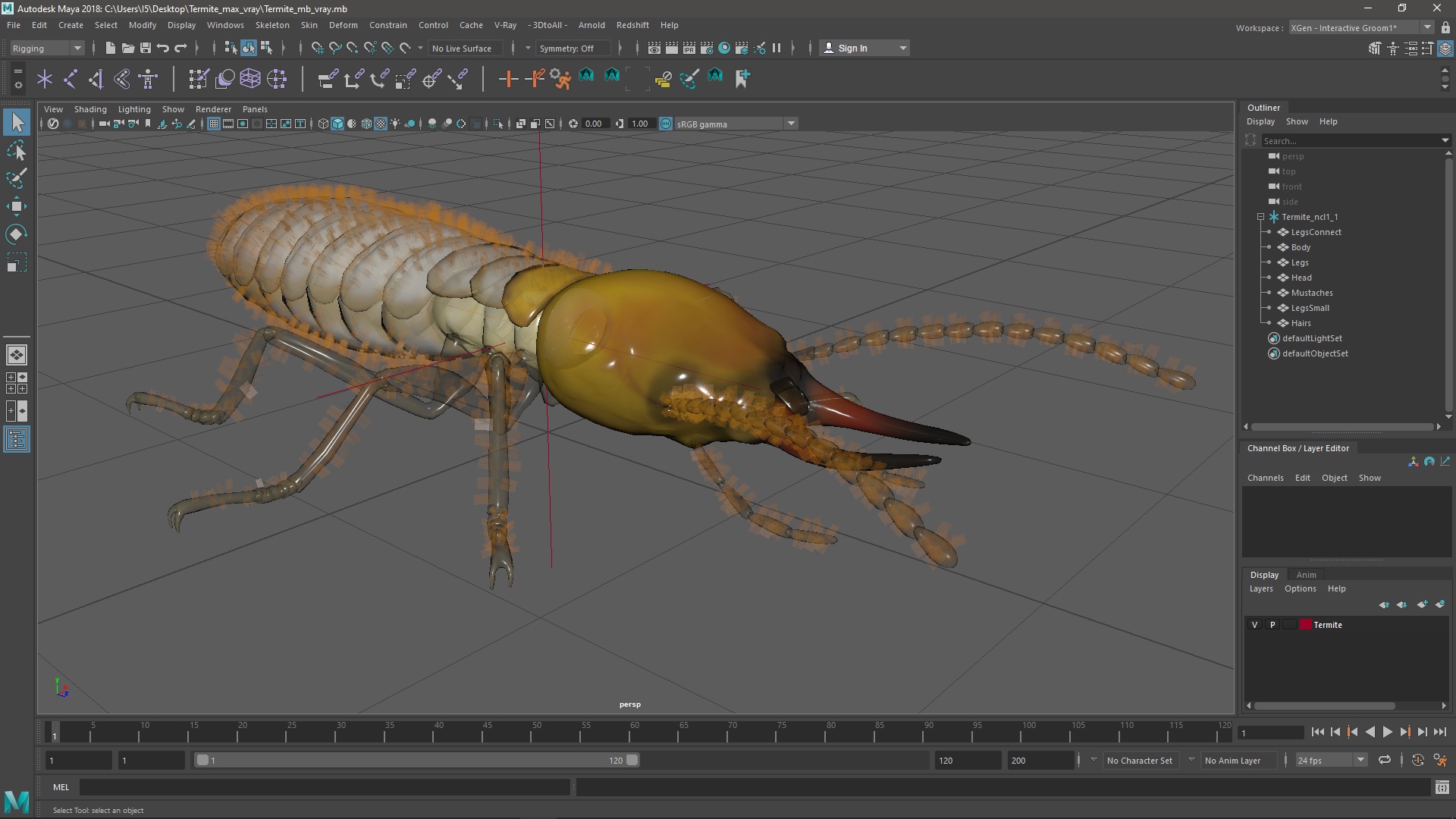Image resolution: width=1456 pixels, height=819 pixels.
Task: Select the arrow Select tool in toolbox
Action: 17,122
